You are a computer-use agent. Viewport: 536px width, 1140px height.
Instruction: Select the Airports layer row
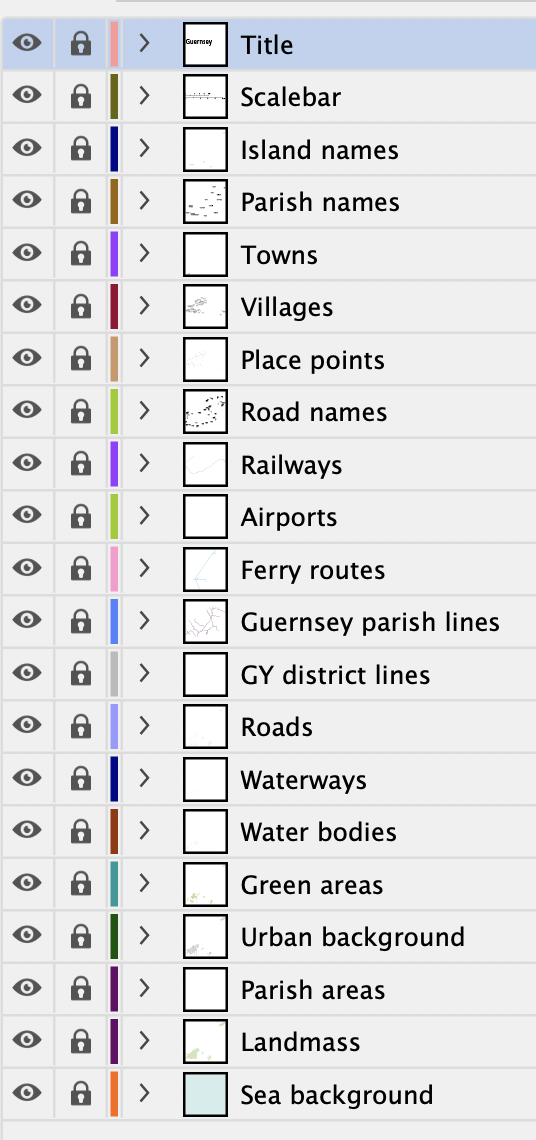tap(269, 517)
